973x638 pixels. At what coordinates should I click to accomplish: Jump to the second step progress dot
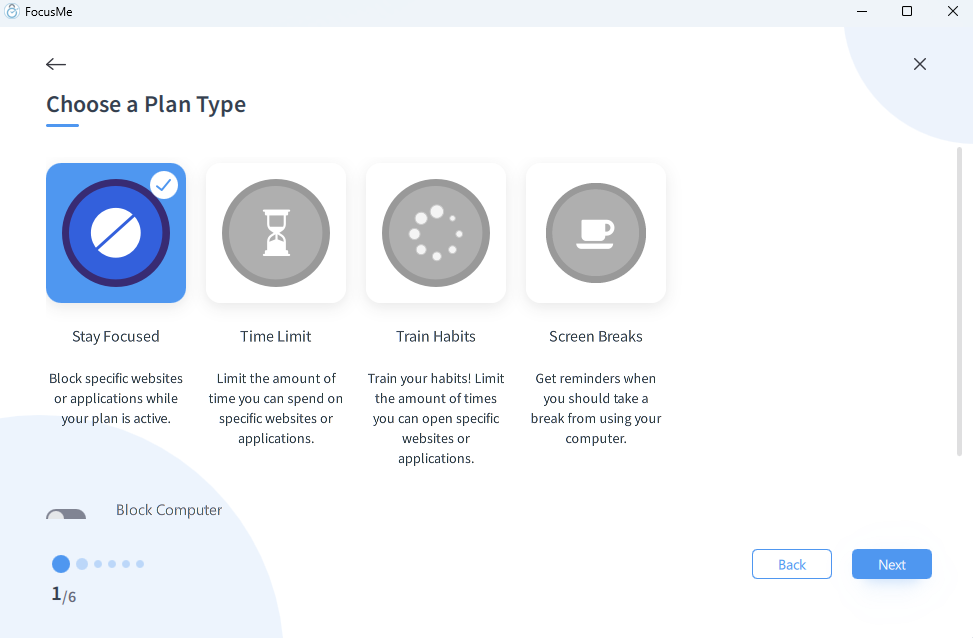(x=82, y=564)
